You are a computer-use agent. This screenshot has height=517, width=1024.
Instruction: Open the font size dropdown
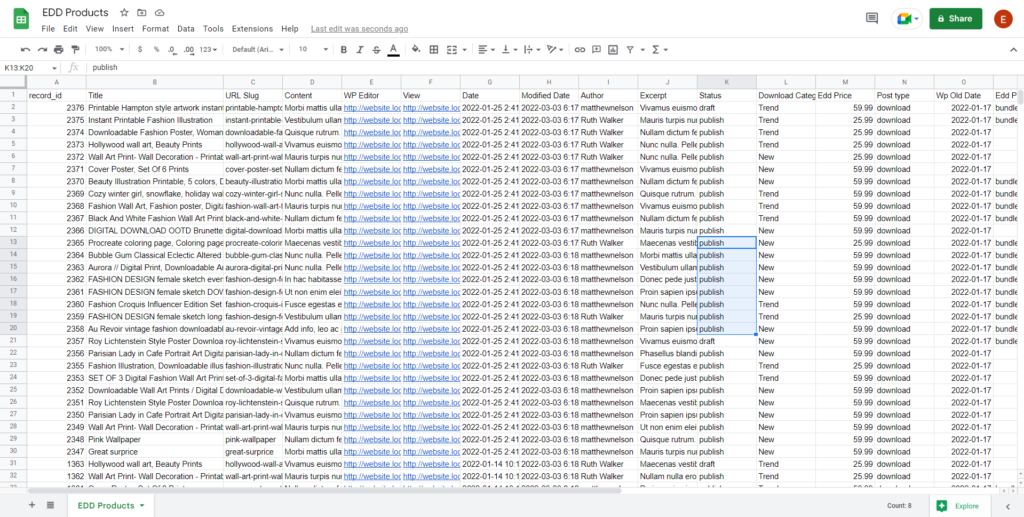[313, 50]
